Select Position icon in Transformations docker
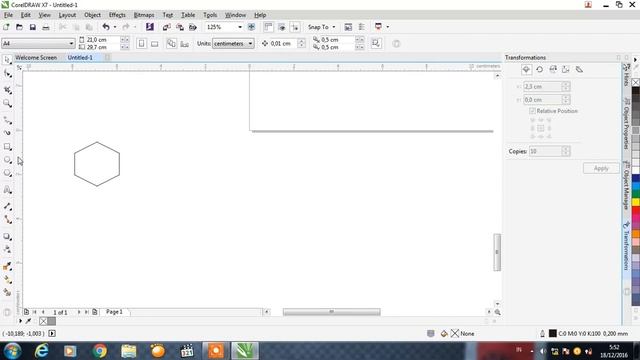This screenshot has height=360, width=640. click(x=527, y=70)
